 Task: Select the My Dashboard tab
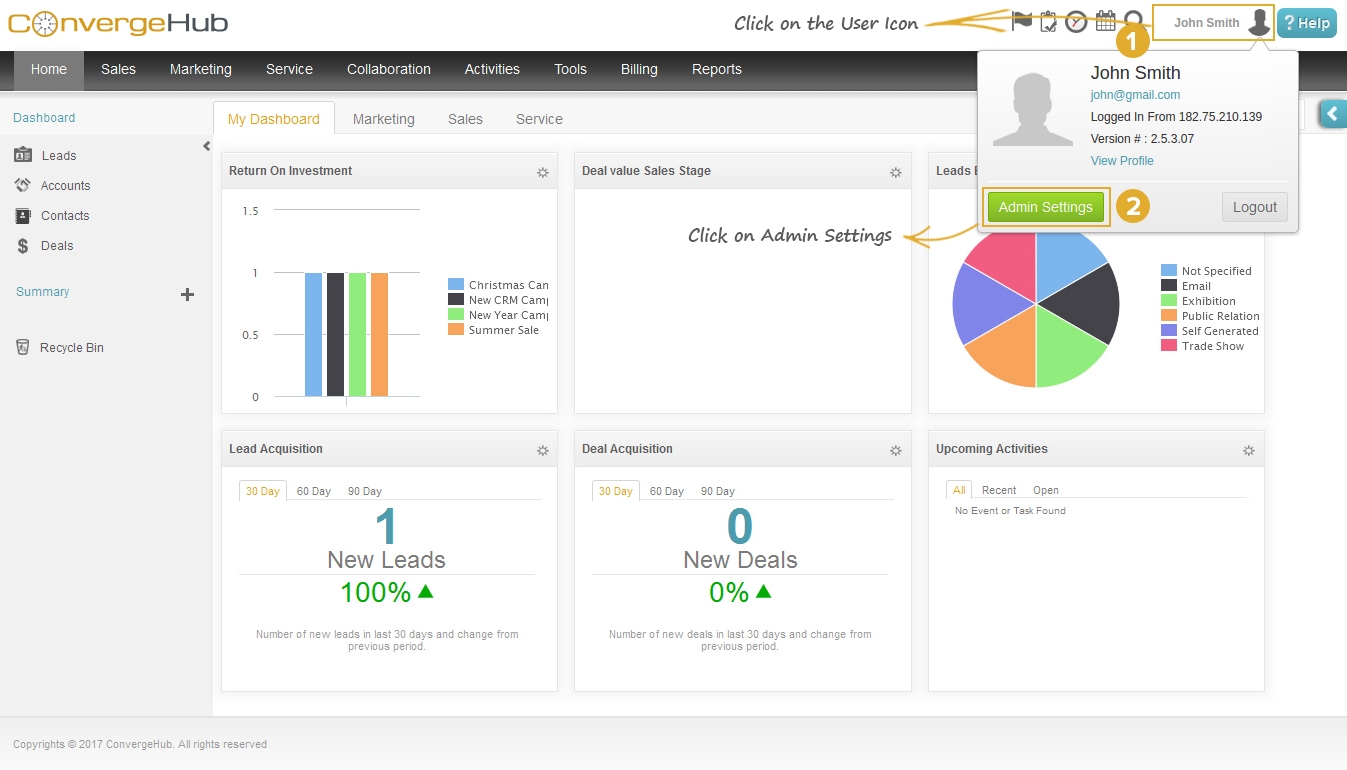[x=274, y=118]
